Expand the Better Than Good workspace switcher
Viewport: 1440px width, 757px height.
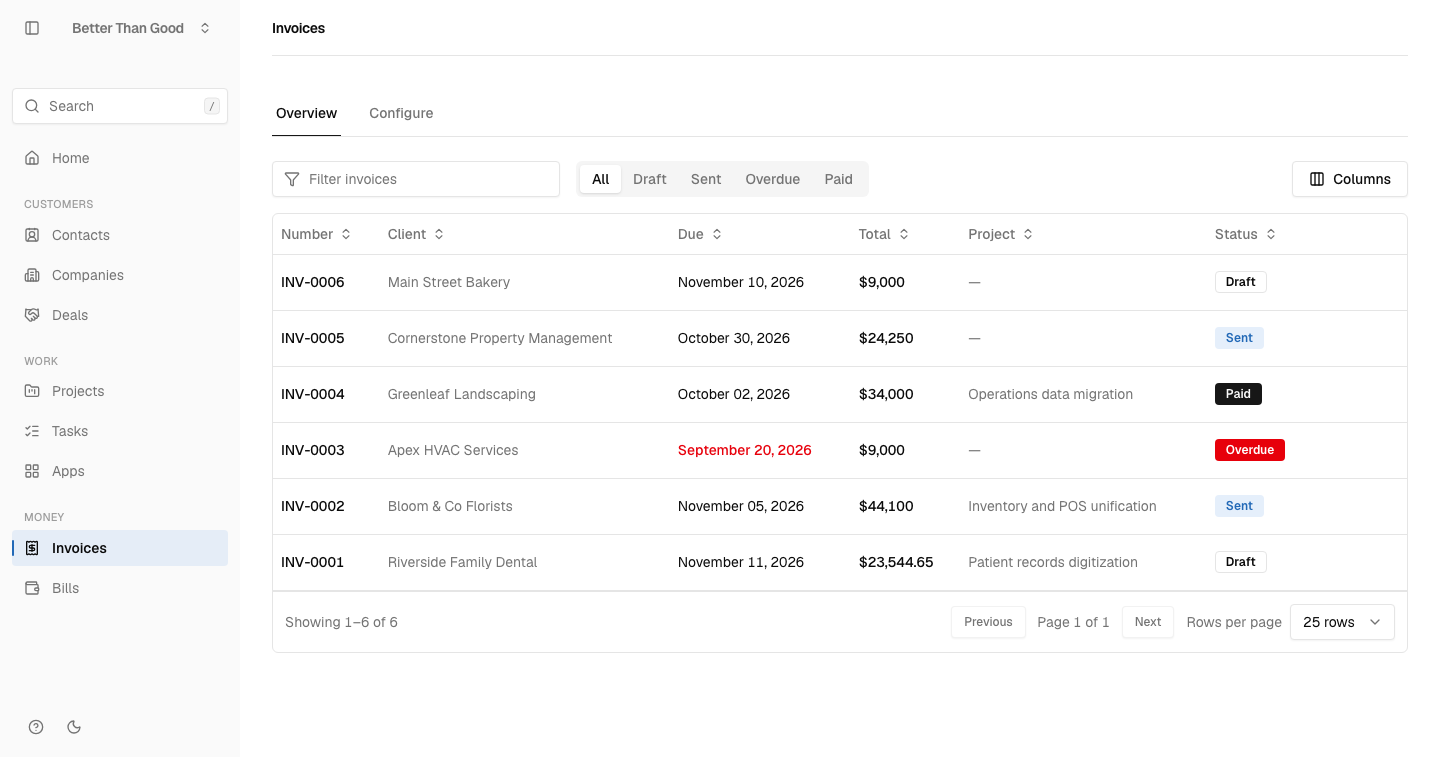(141, 28)
